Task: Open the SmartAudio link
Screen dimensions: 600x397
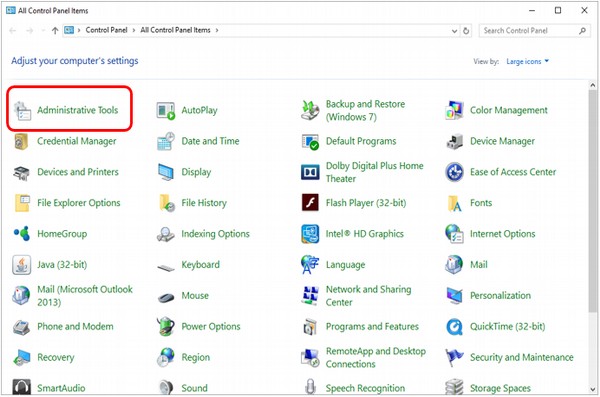Action: tap(61, 388)
